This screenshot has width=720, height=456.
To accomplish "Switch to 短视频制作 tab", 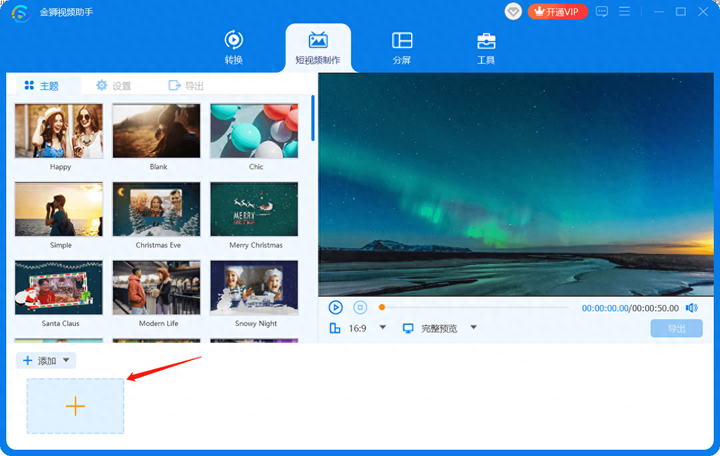I will [318, 48].
